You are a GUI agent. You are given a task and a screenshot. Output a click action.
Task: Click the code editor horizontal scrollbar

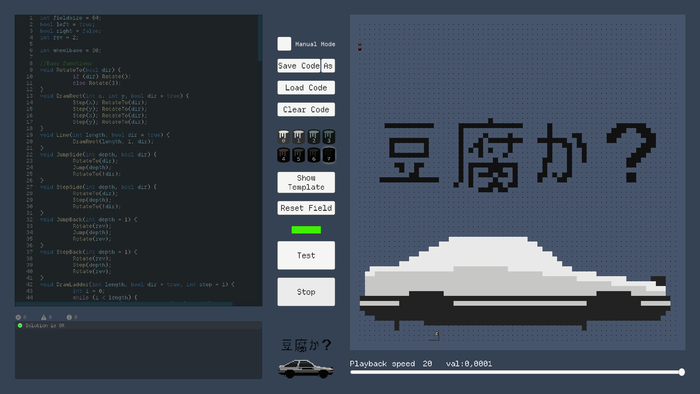tap(124, 304)
